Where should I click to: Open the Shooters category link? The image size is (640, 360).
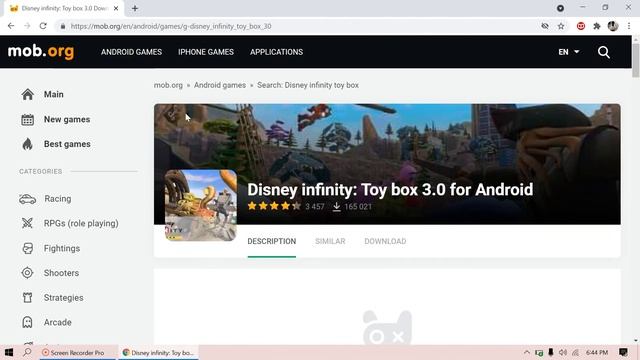(61, 273)
